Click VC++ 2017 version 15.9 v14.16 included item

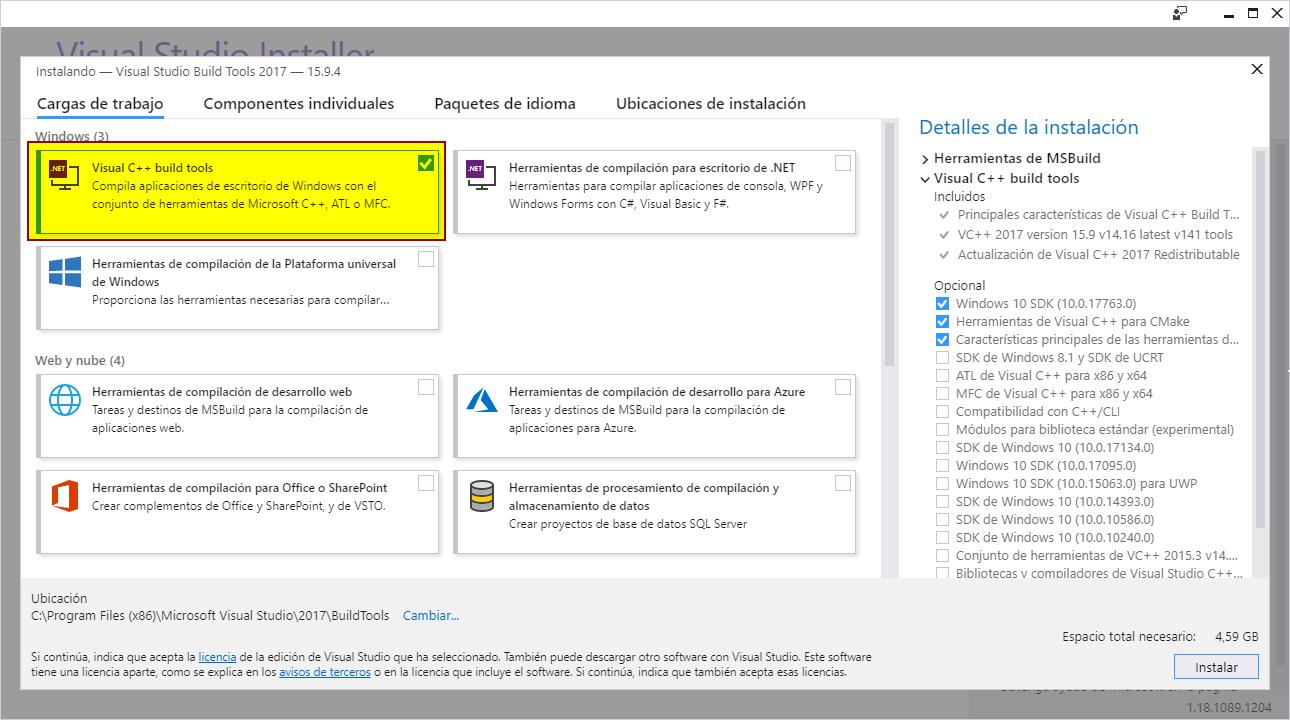coord(1095,235)
